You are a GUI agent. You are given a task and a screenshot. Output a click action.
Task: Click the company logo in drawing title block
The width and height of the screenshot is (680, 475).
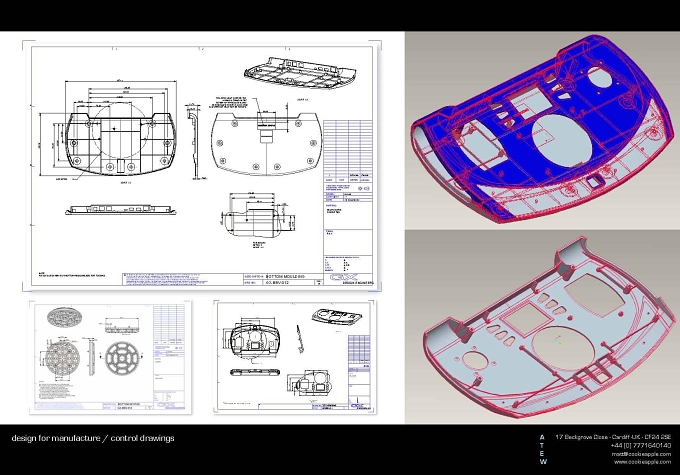pos(343,277)
